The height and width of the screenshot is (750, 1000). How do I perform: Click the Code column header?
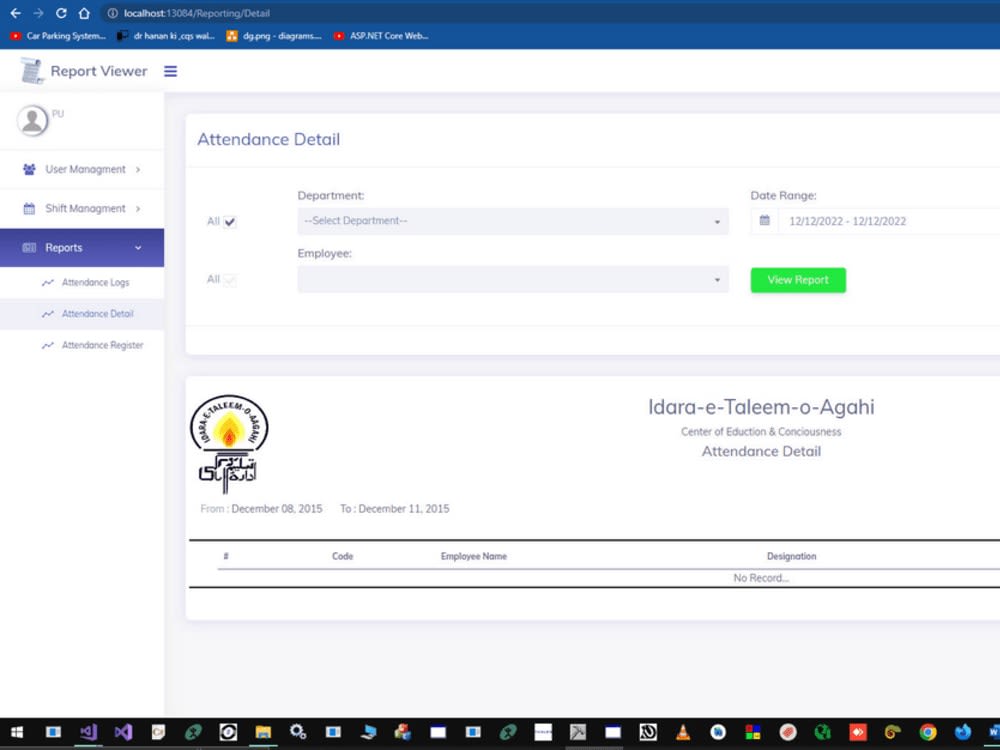pos(342,556)
